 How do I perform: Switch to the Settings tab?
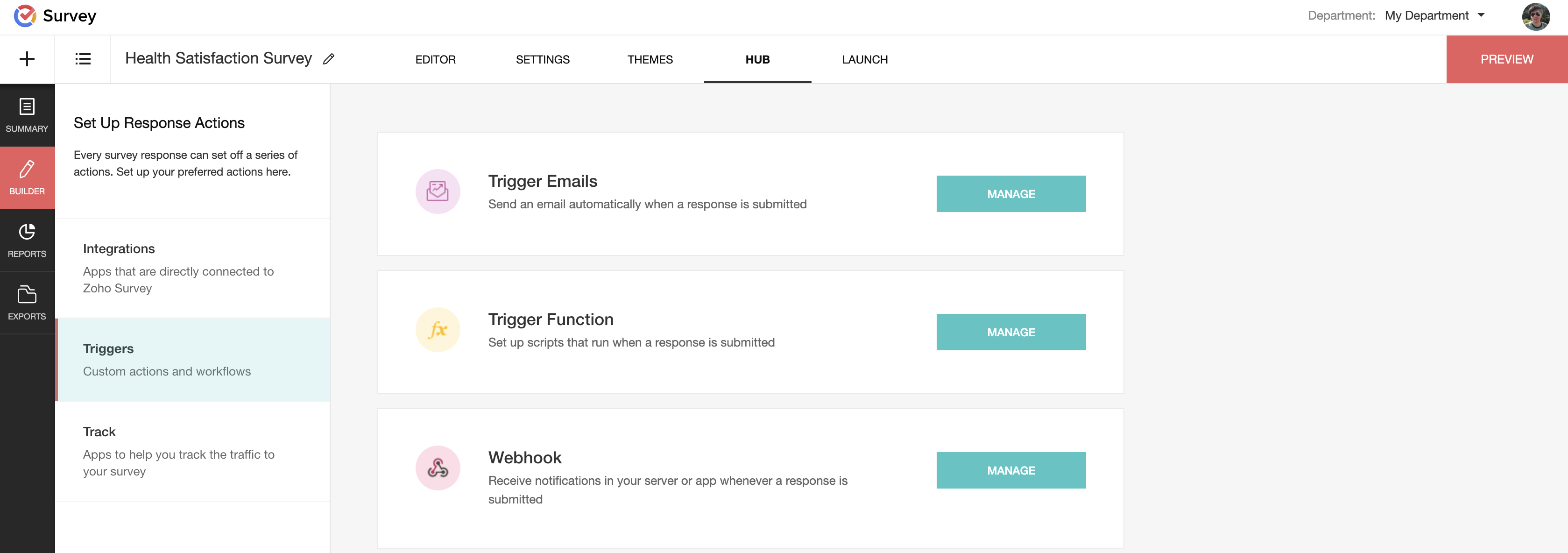(542, 60)
